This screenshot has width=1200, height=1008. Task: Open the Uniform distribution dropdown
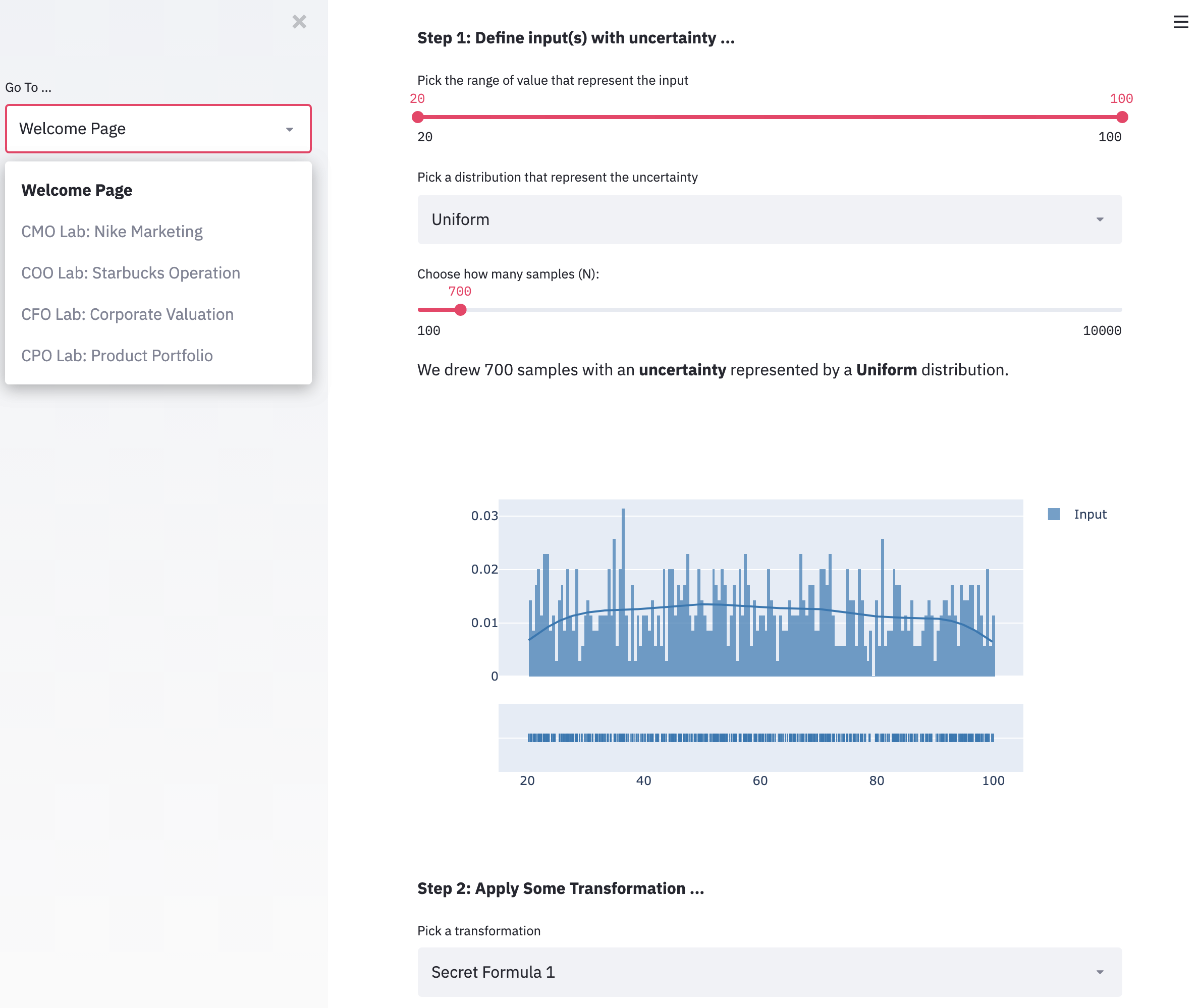pyautogui.click(x=769, y=219)
